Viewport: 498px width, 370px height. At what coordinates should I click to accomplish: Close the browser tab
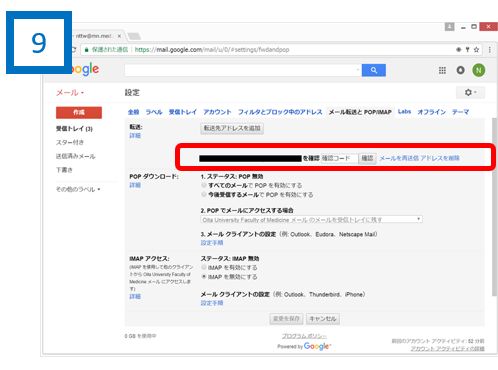point(119,36)
